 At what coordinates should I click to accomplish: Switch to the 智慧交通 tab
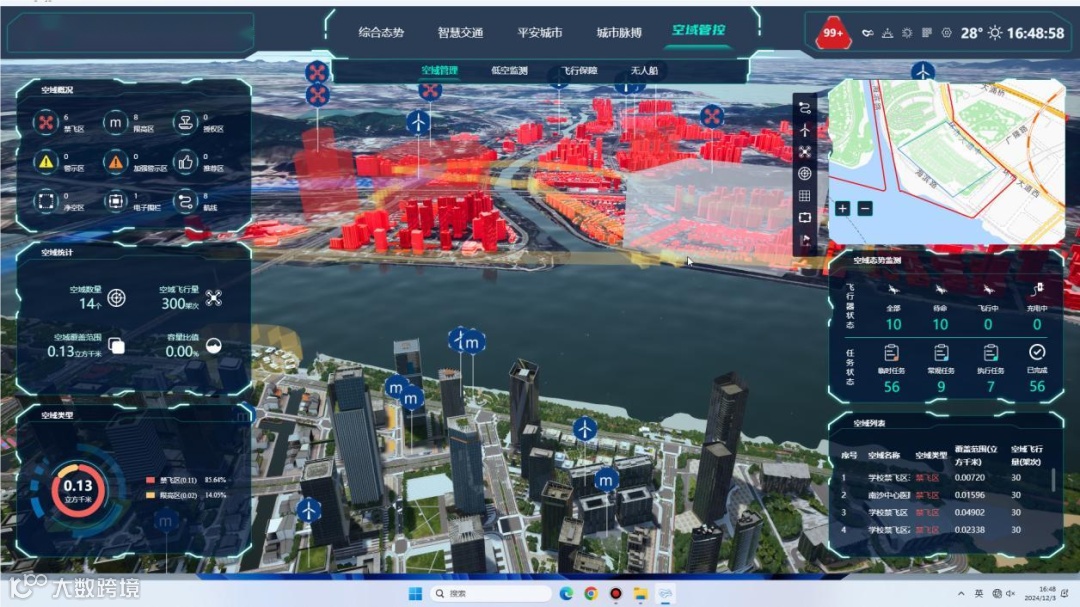pyautogui.click(x=460, y=32)
